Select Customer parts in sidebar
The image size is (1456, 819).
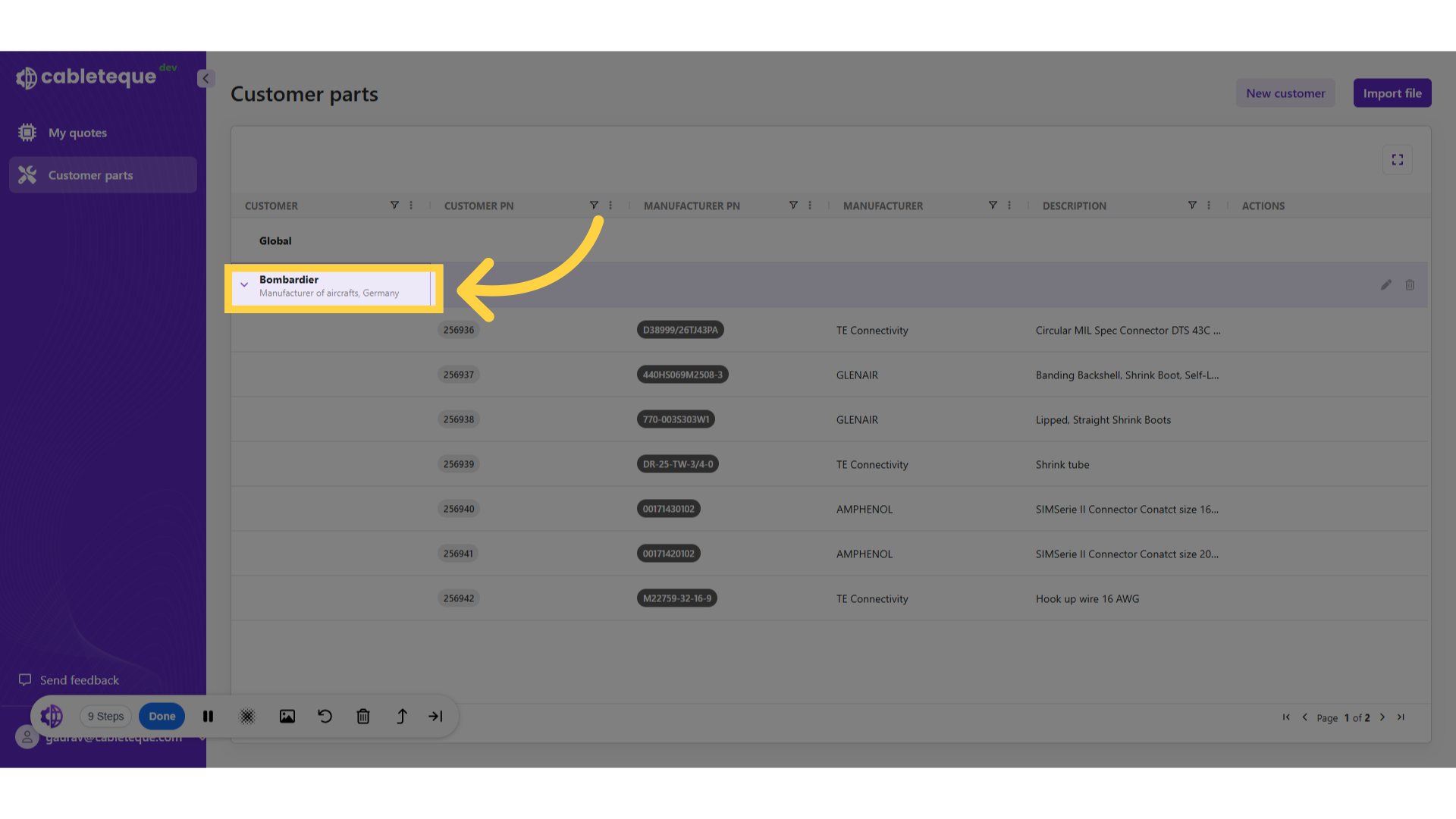click(90, 175)
